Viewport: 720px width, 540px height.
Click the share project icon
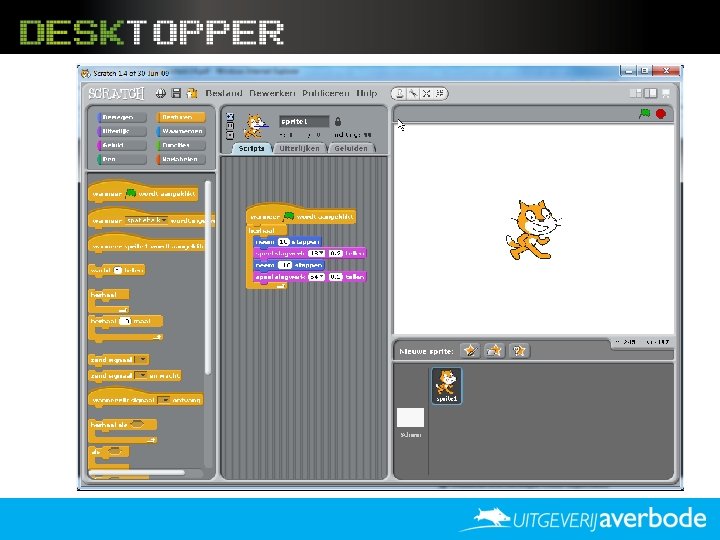[192, 93]
